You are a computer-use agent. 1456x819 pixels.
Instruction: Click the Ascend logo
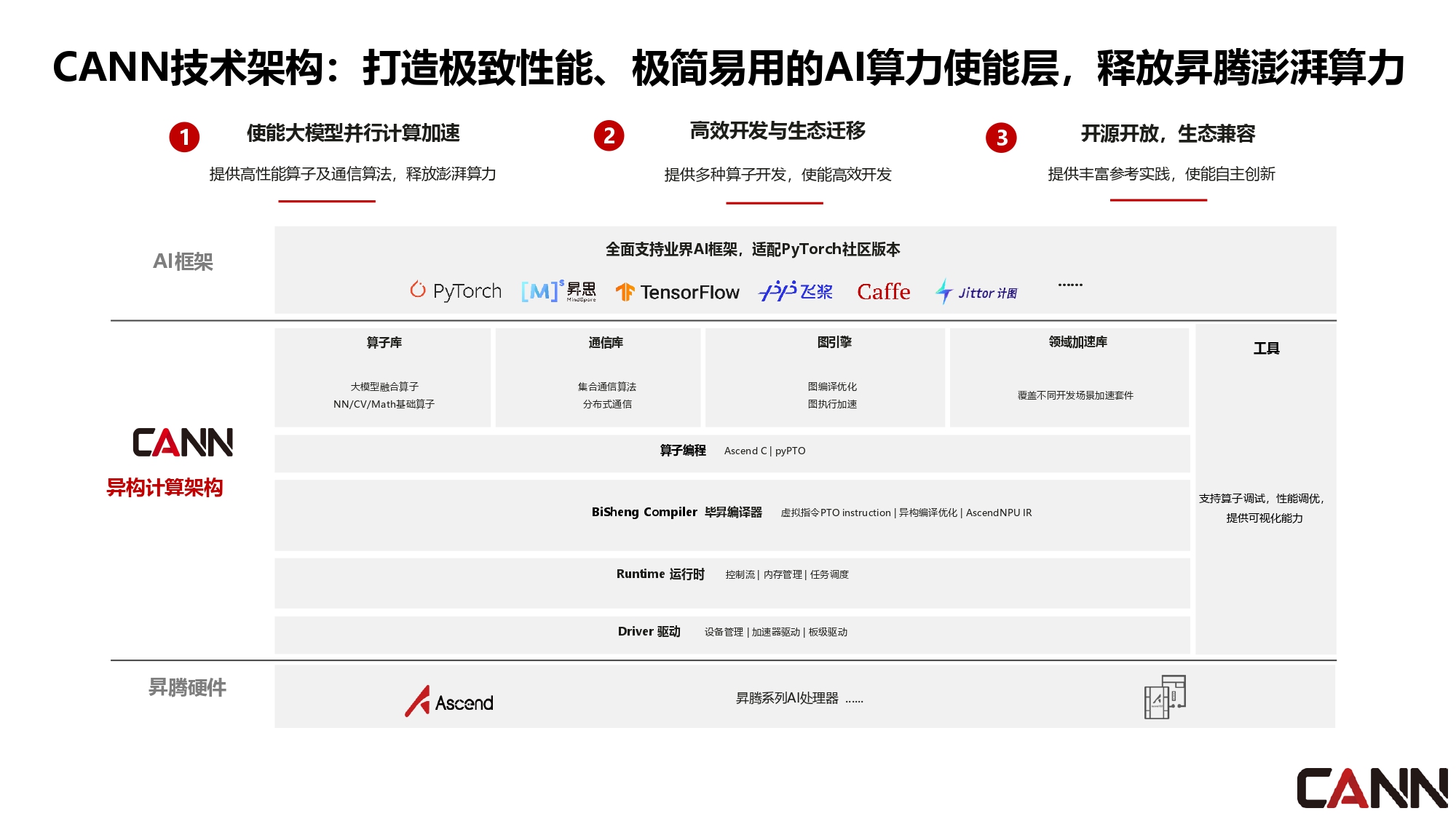449,702
